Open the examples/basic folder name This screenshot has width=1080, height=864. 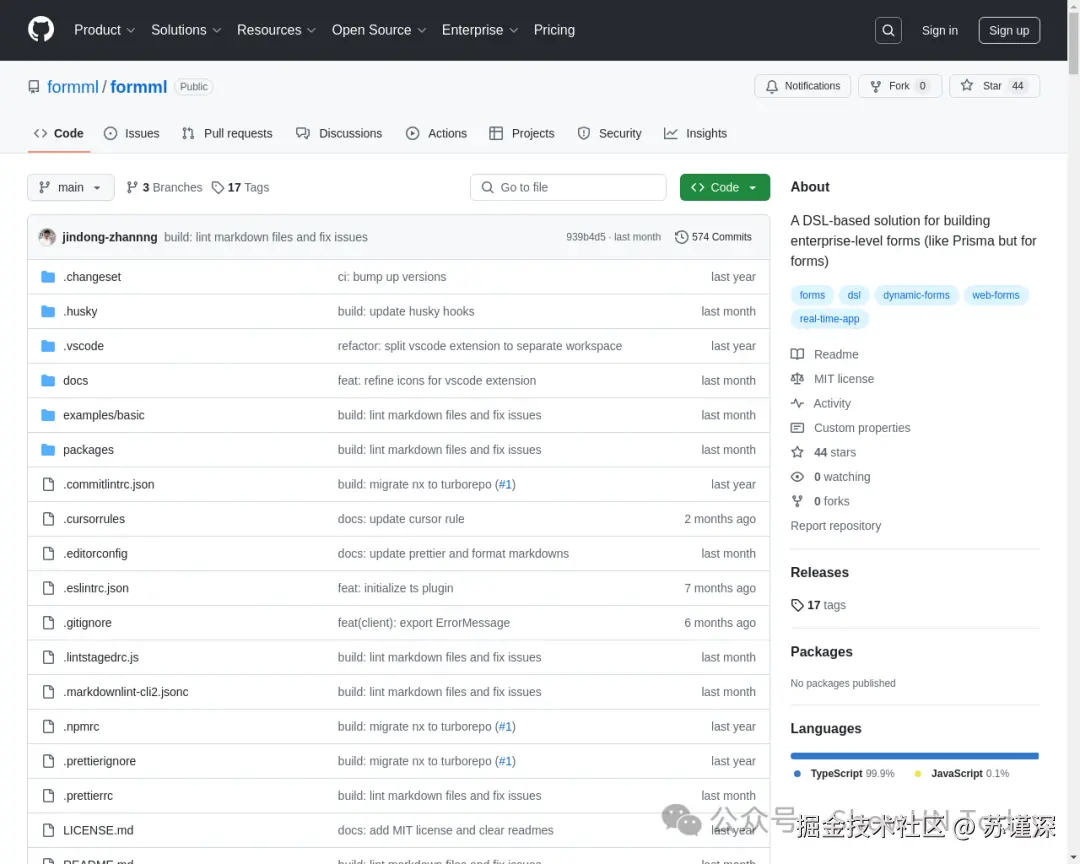coord(104,415)
